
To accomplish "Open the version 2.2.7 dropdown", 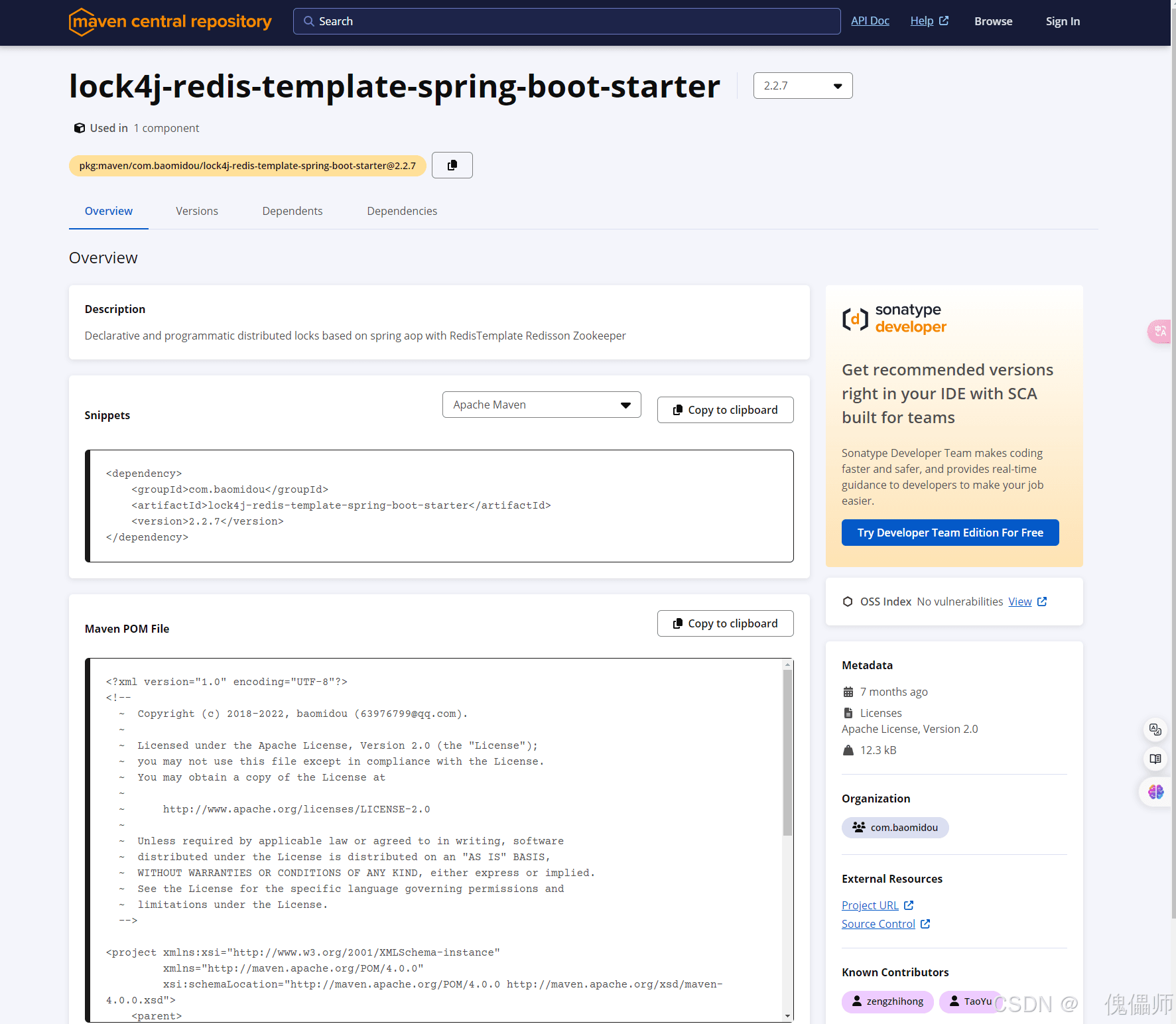I will click(x=803, y=85).
